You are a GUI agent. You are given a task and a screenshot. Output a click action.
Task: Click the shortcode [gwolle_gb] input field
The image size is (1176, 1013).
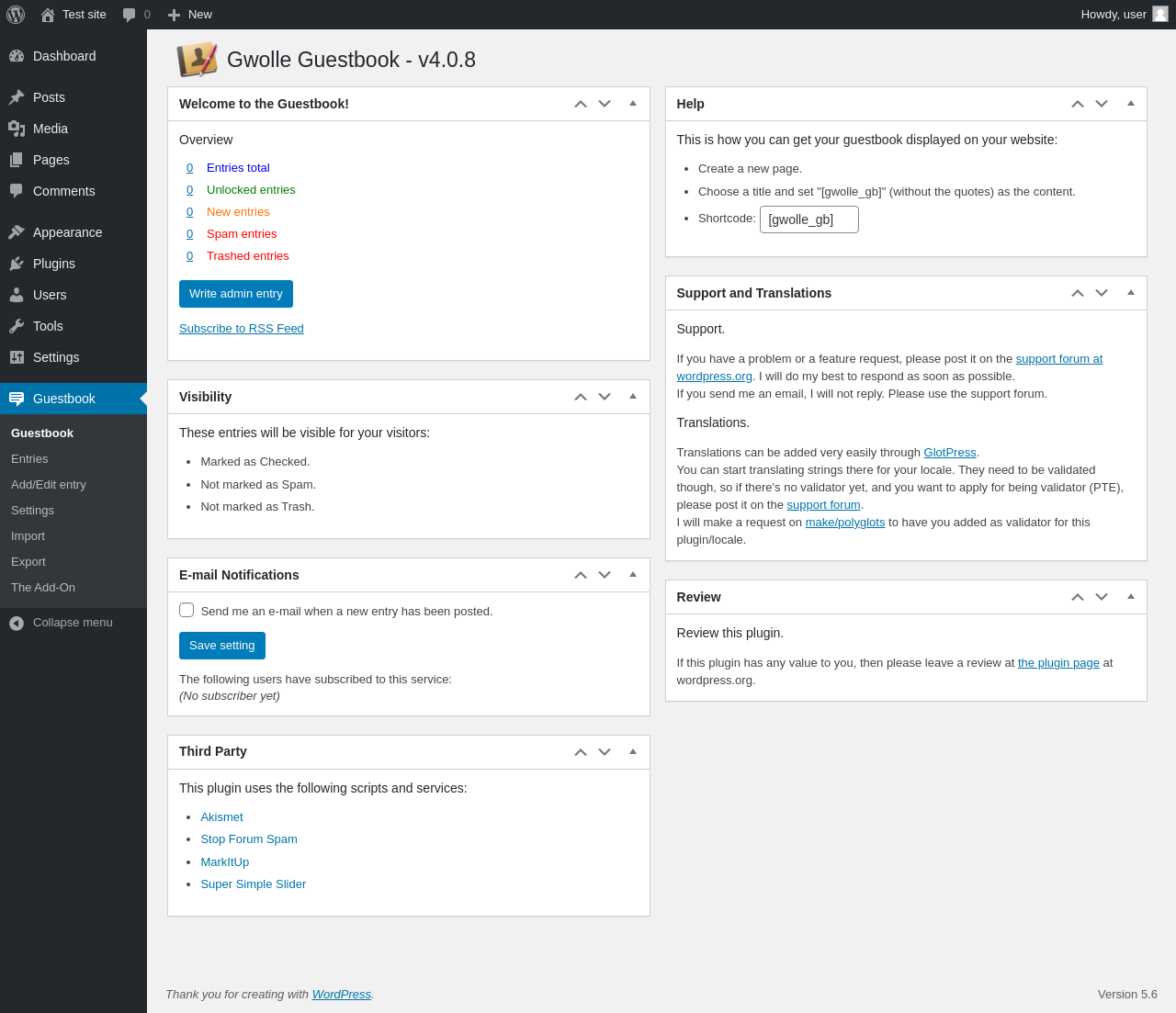coord(809,219)
